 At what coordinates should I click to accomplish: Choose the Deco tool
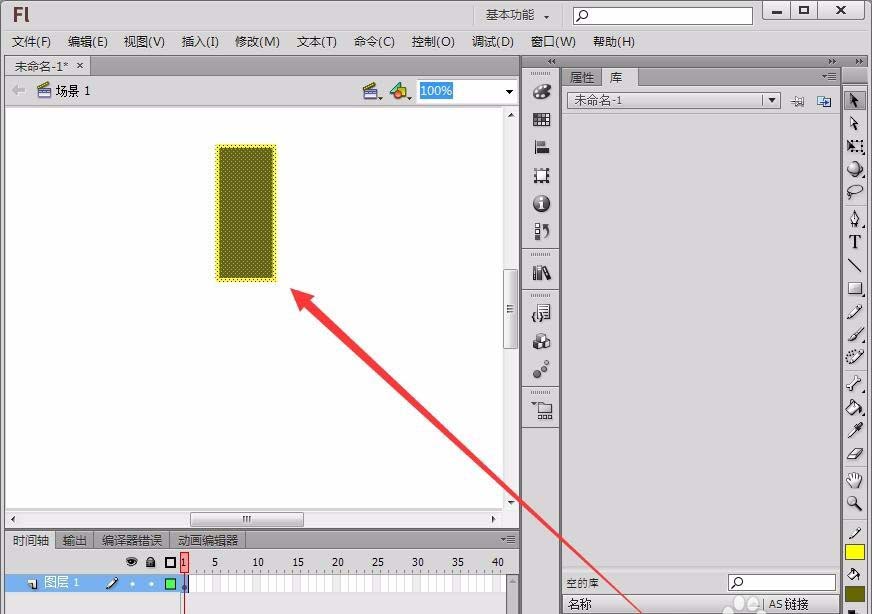(x=855, y=356)
